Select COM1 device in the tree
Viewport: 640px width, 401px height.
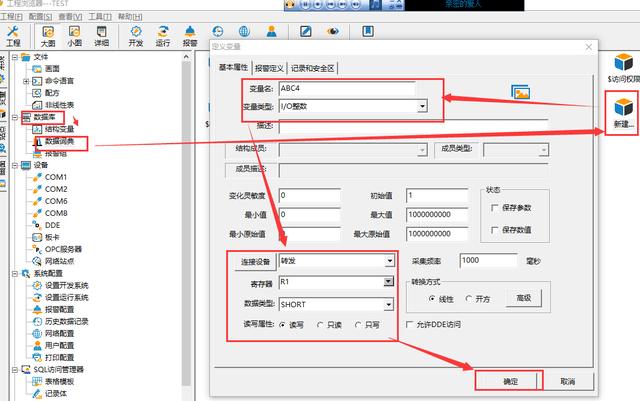56,177
